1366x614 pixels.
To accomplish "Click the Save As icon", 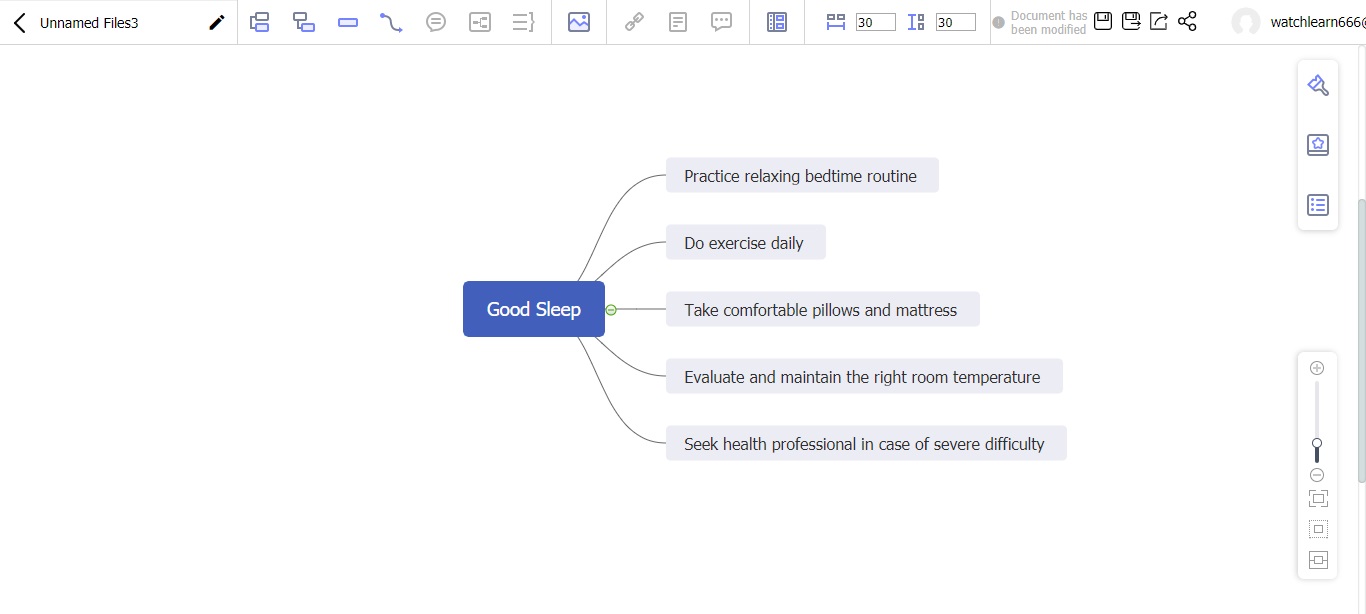I will click(x=1131, y=21).
